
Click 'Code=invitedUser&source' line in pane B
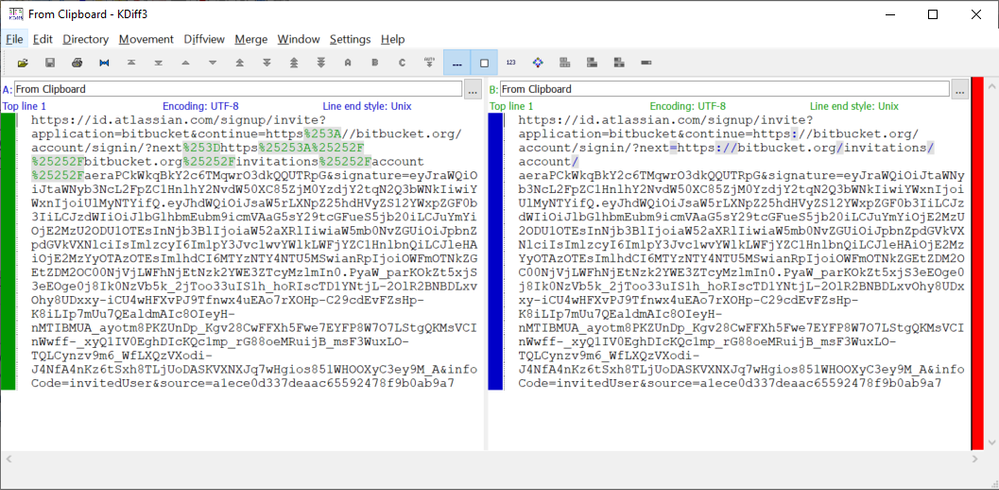[730, 382]
